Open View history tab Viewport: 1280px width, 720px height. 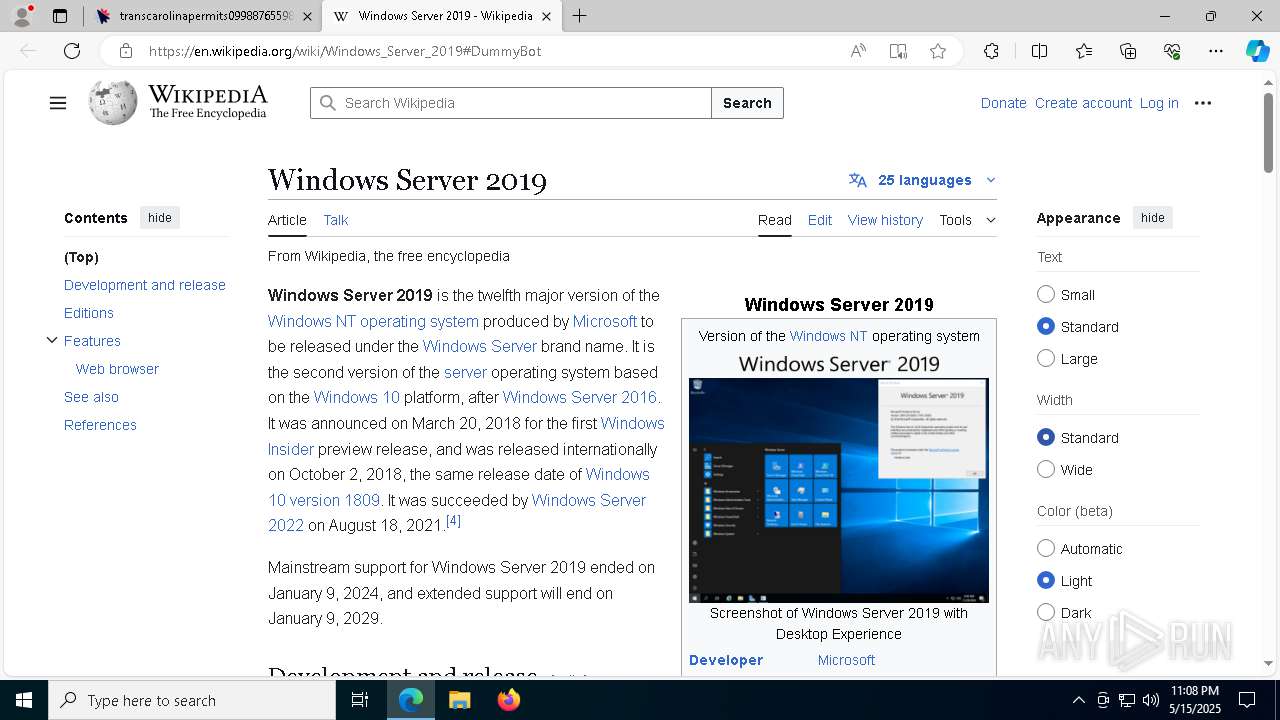pyautogui.click(x=885, y=220)
